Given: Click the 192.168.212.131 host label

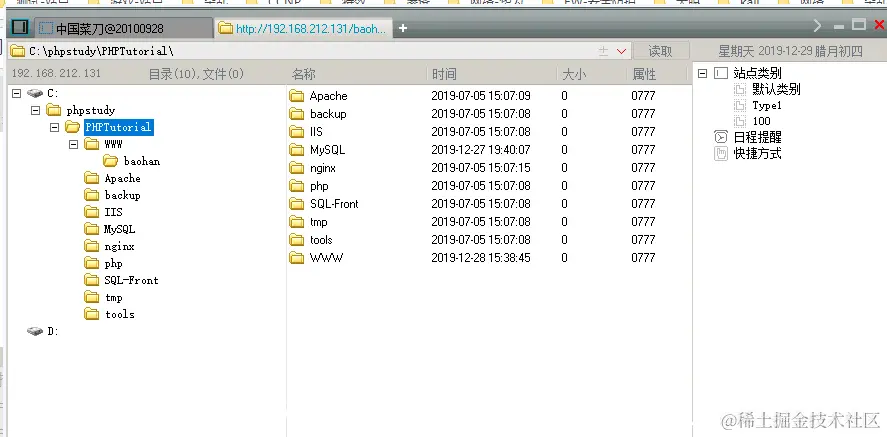Looking at the screenshot, I should [x=56, y=73].
